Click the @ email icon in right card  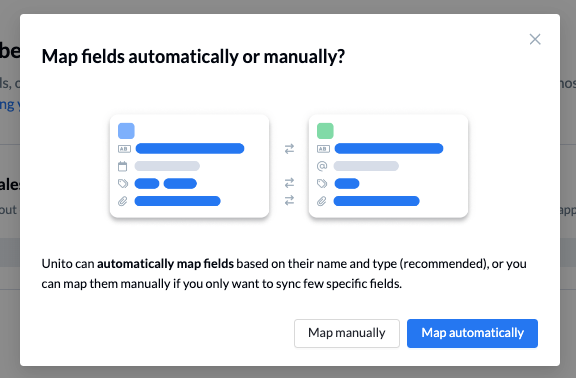point(322,166)
